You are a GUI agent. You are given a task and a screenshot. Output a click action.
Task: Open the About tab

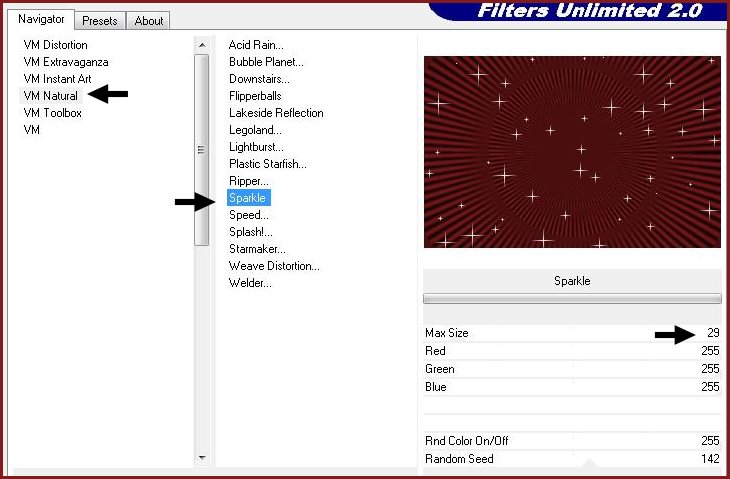(149, 20)
